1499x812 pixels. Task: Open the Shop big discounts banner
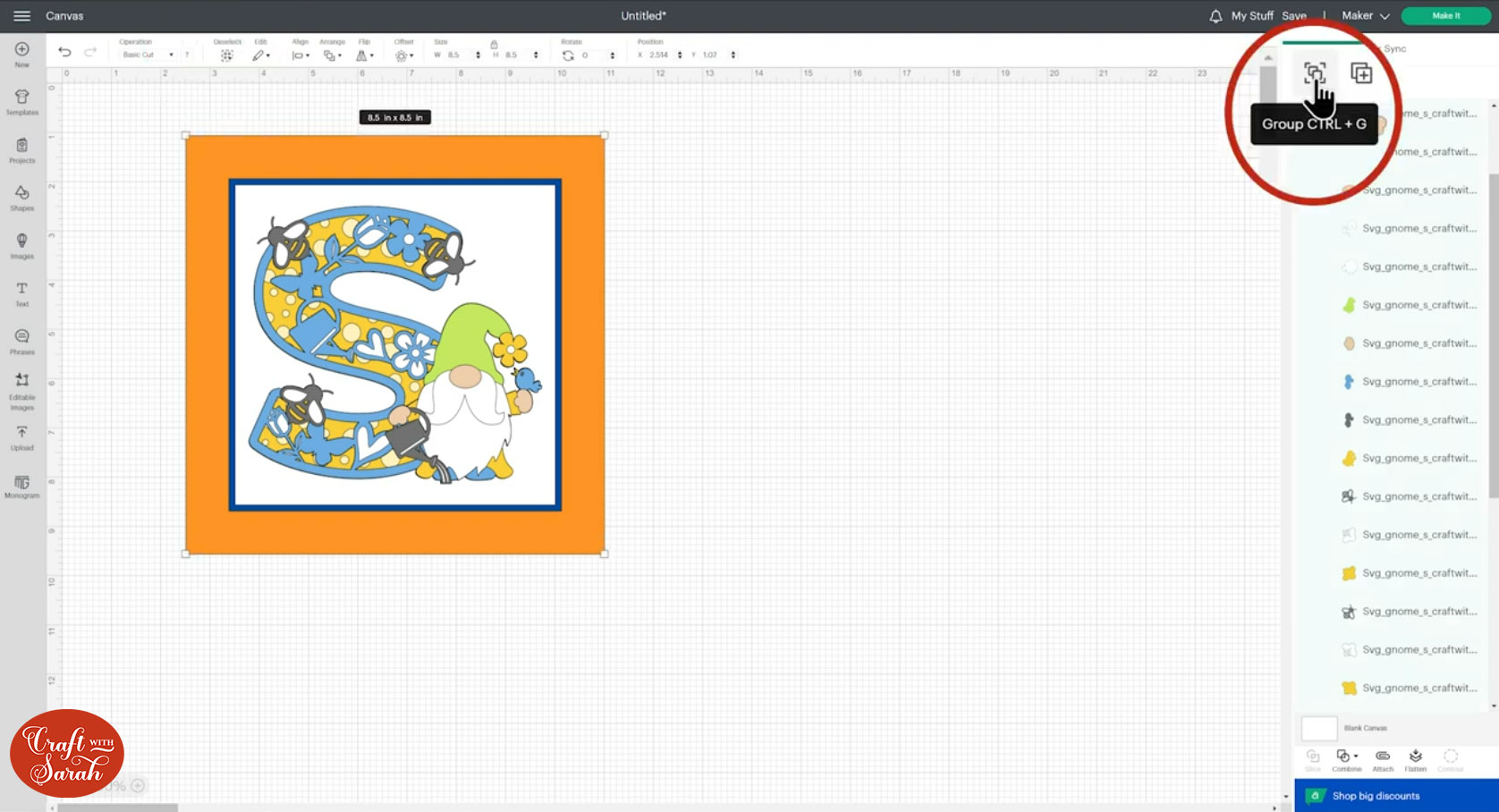pos(1396,795)
